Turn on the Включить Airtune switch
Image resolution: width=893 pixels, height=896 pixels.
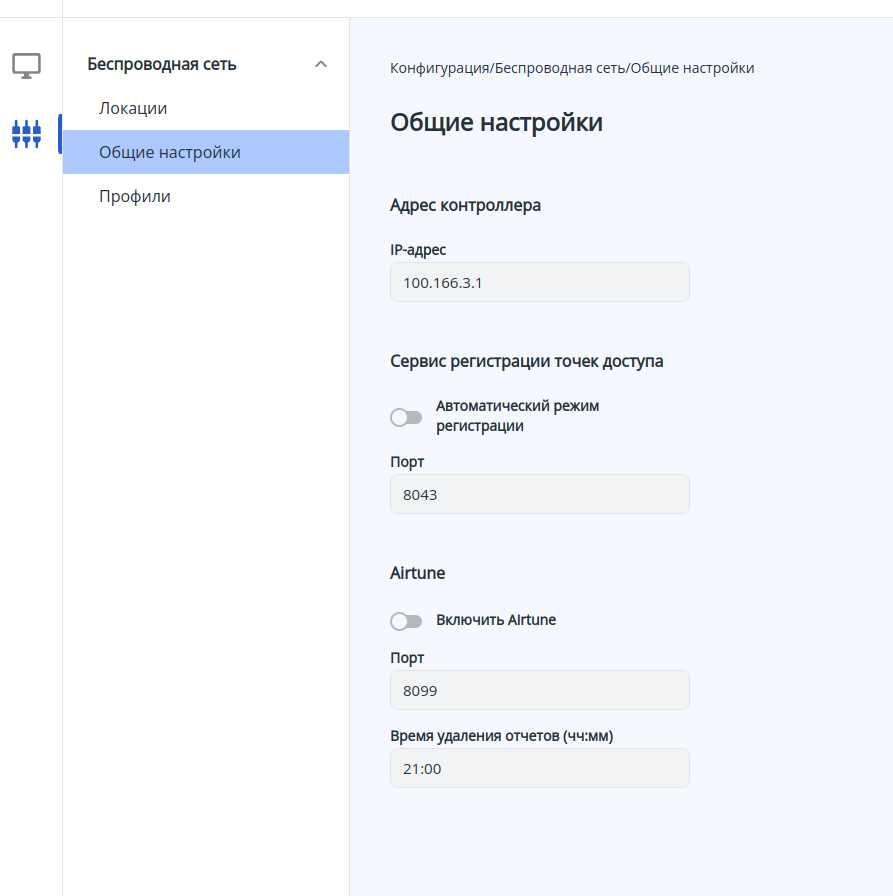[x=406, y=621]
